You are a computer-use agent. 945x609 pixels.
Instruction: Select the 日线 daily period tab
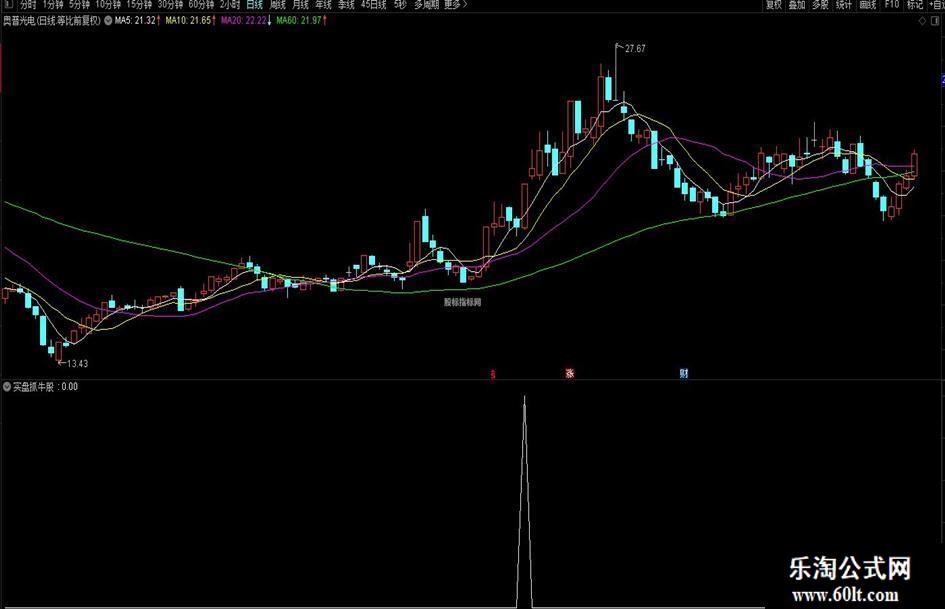coord(254,5)
